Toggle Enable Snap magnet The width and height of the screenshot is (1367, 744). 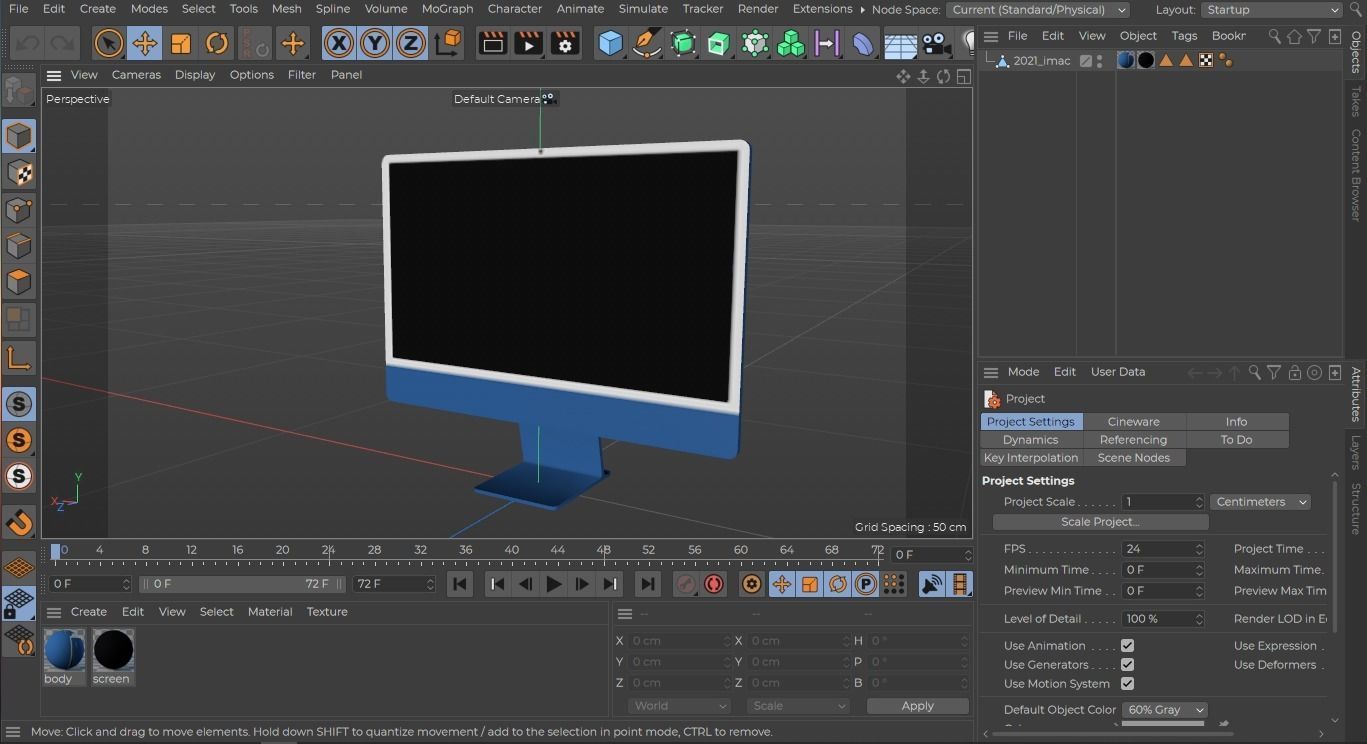click(19, 522)
